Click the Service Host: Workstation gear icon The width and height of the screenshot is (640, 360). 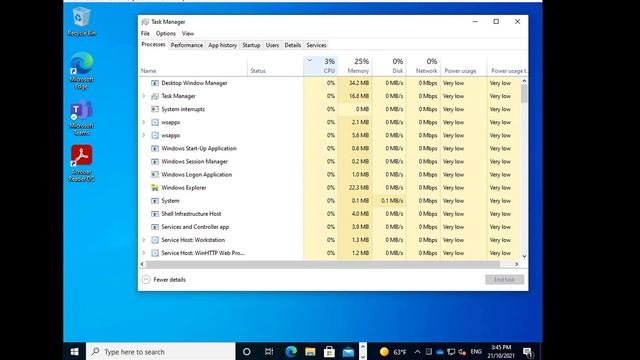point(155,240)
